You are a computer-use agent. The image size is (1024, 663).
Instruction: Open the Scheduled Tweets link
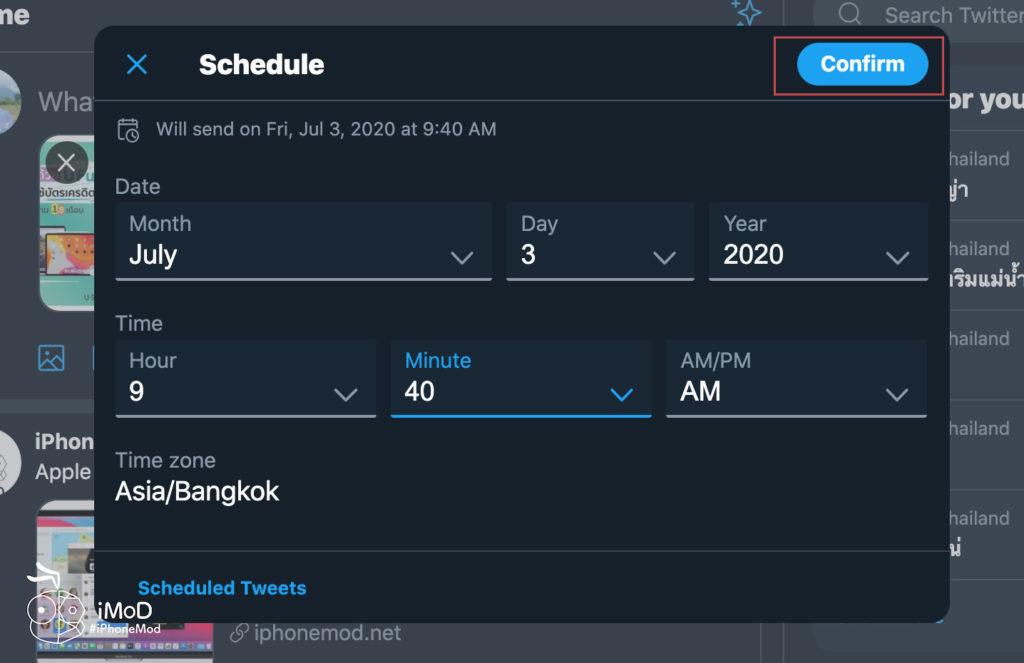point(222,588)
